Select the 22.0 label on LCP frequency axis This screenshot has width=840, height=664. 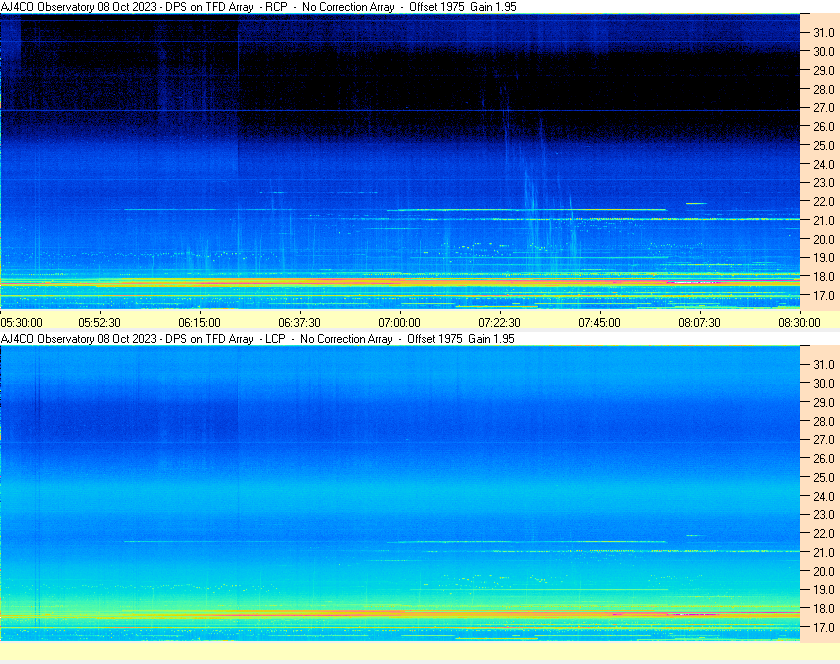pos(823,534)
